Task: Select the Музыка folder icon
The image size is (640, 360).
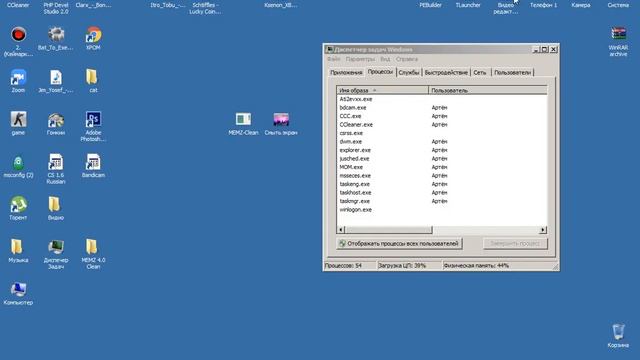Action: [x=17, y=247]
